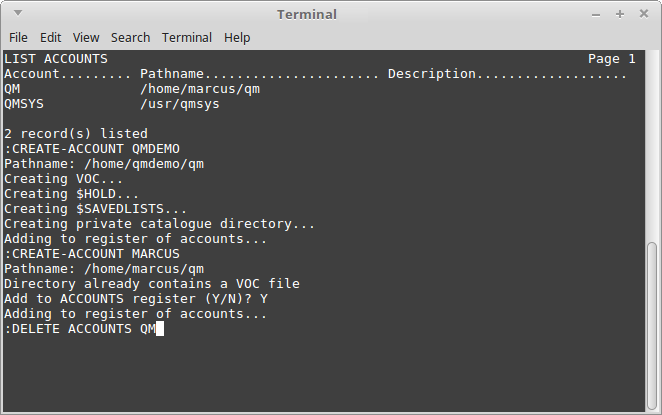The image size is (662, 415).
Task: Click the 'Account.........' column header
Action: click(x=68, y=74)
